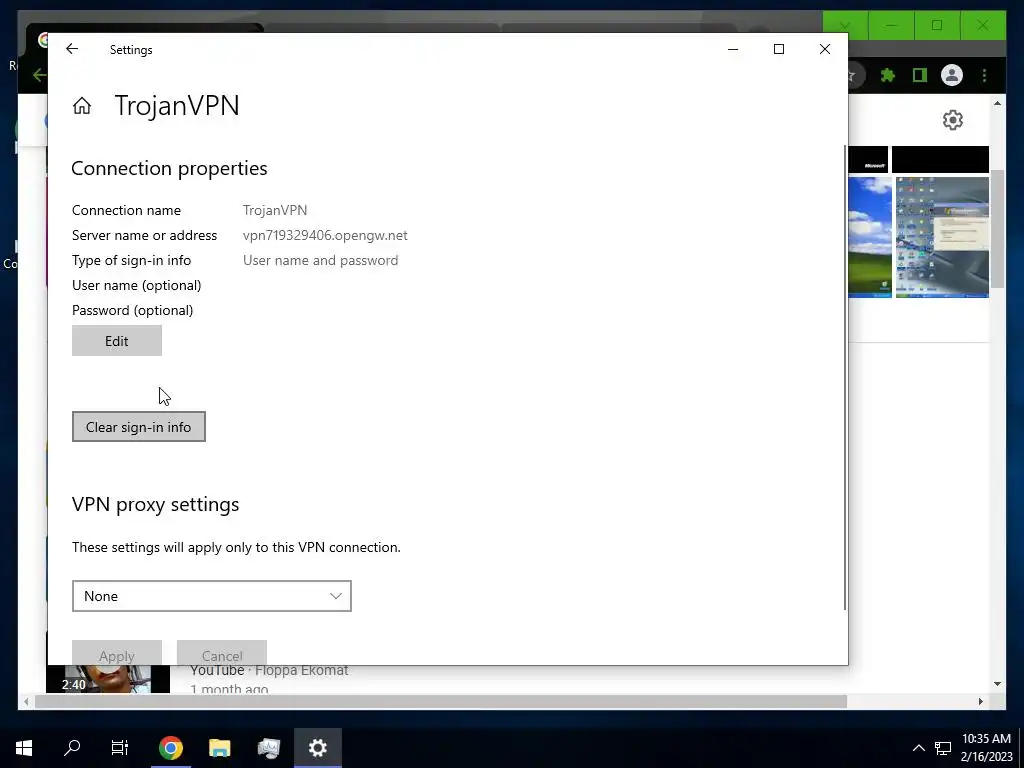Close the Settings window
1024x768 pixels.
(x=825, y=49)
